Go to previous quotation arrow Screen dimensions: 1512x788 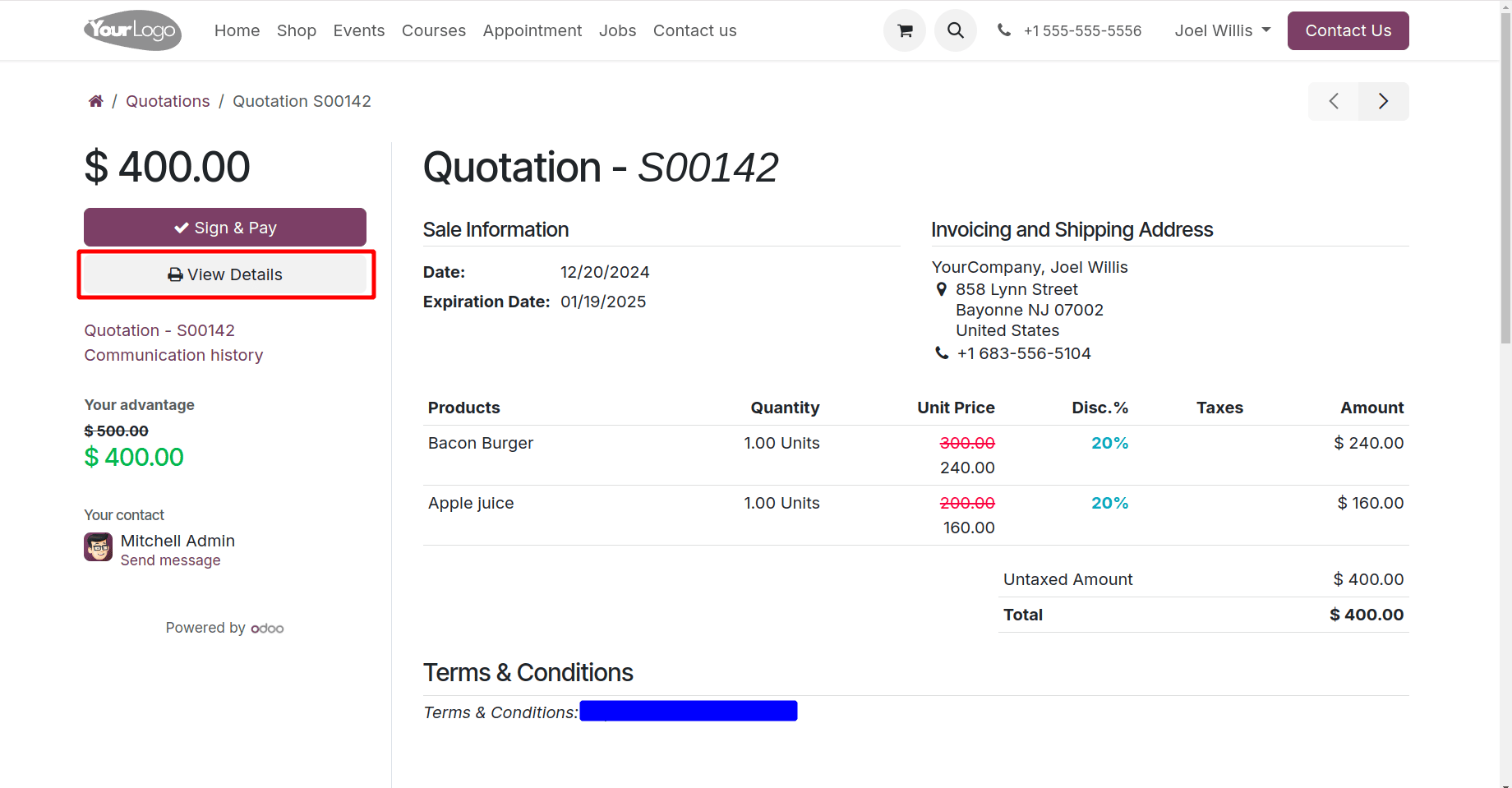point(1334,101)
